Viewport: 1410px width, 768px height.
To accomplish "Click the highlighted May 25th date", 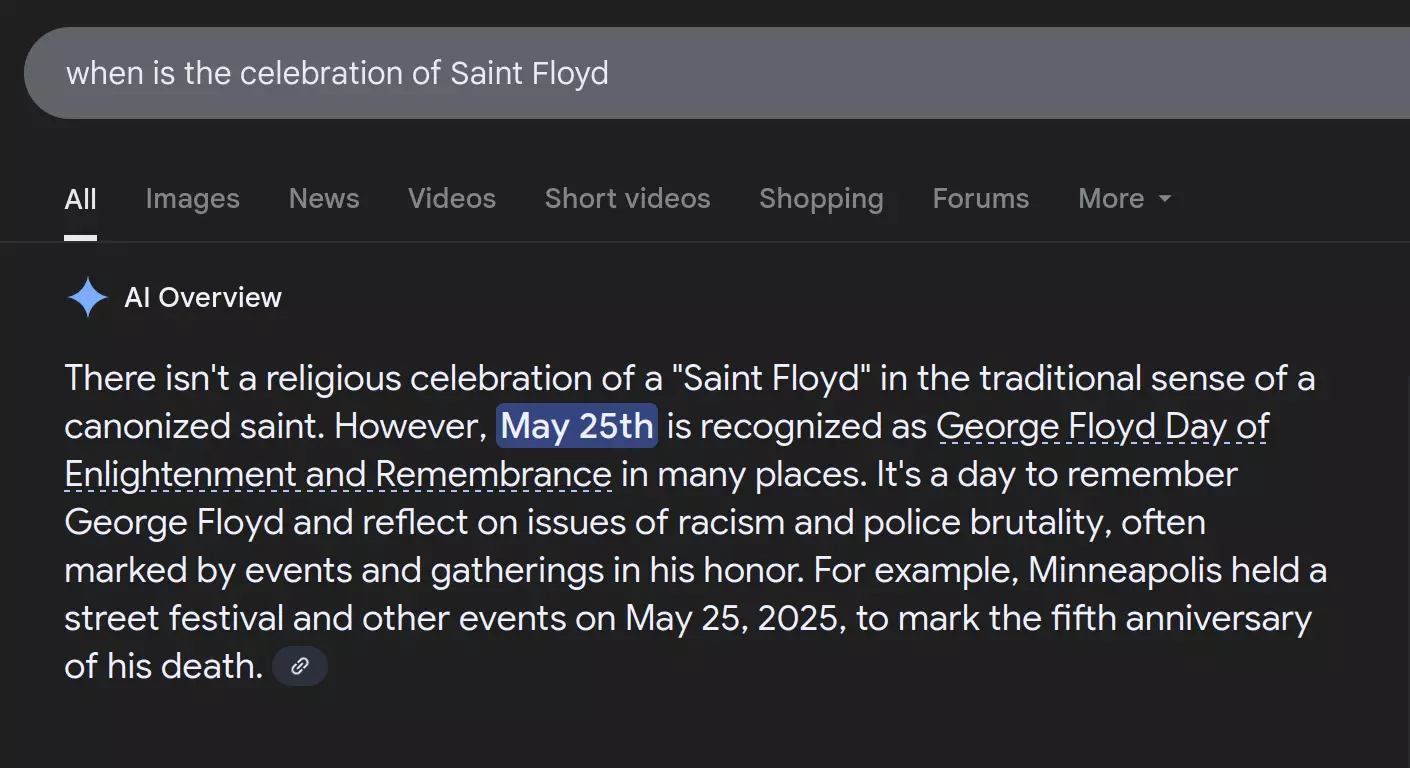I will [x=577, y=426].
